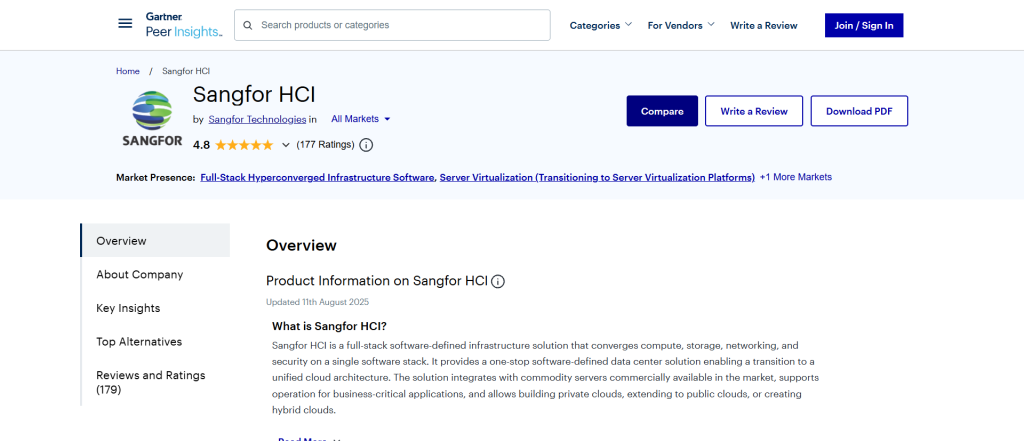Image resolution: width=1024 pixels, height=441 pixels.
Task: Click the Gartner Peer Insights logo
Action: click(x=184, y=25)
